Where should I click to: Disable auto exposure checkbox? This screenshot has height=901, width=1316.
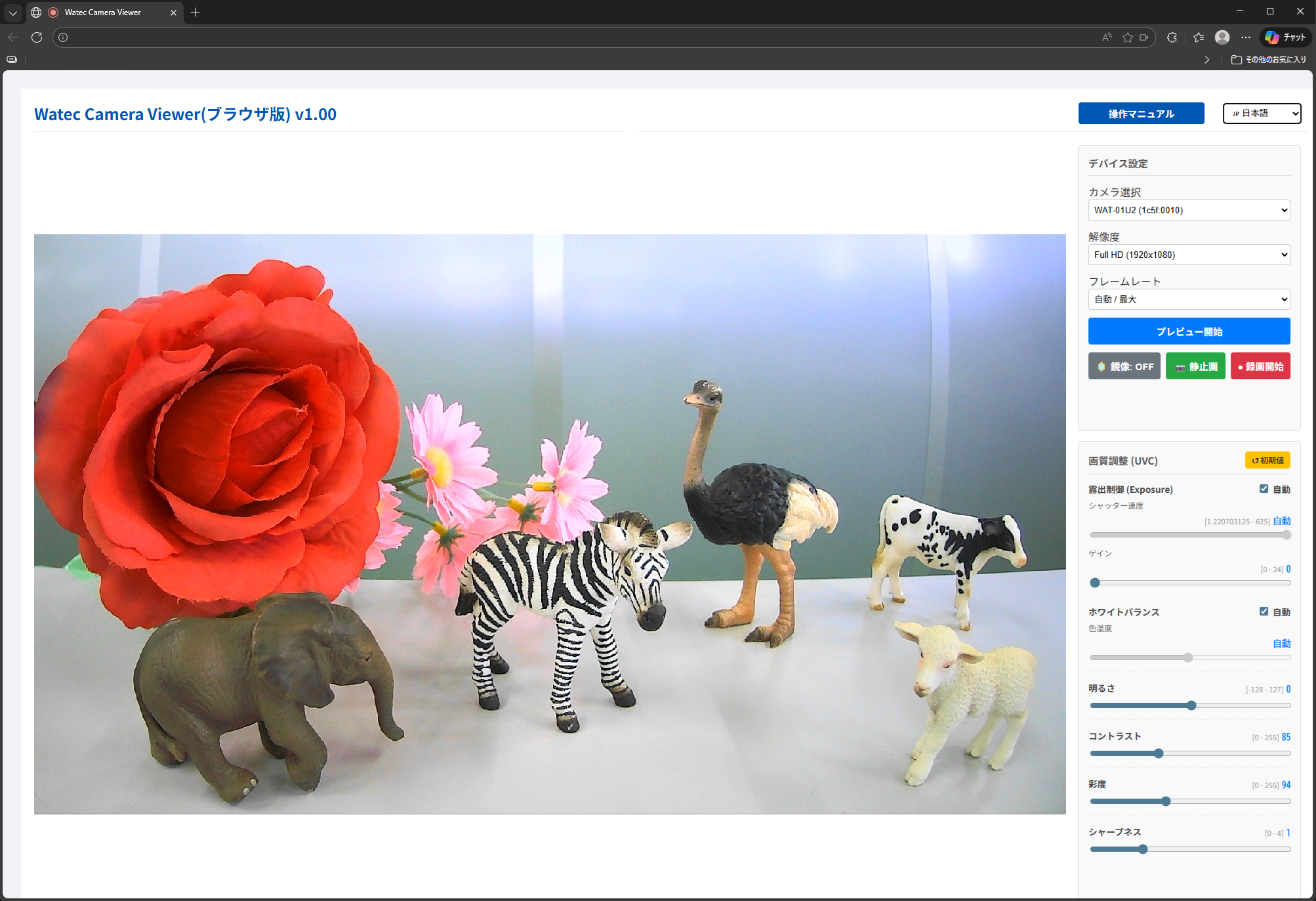coord(1264,489)
